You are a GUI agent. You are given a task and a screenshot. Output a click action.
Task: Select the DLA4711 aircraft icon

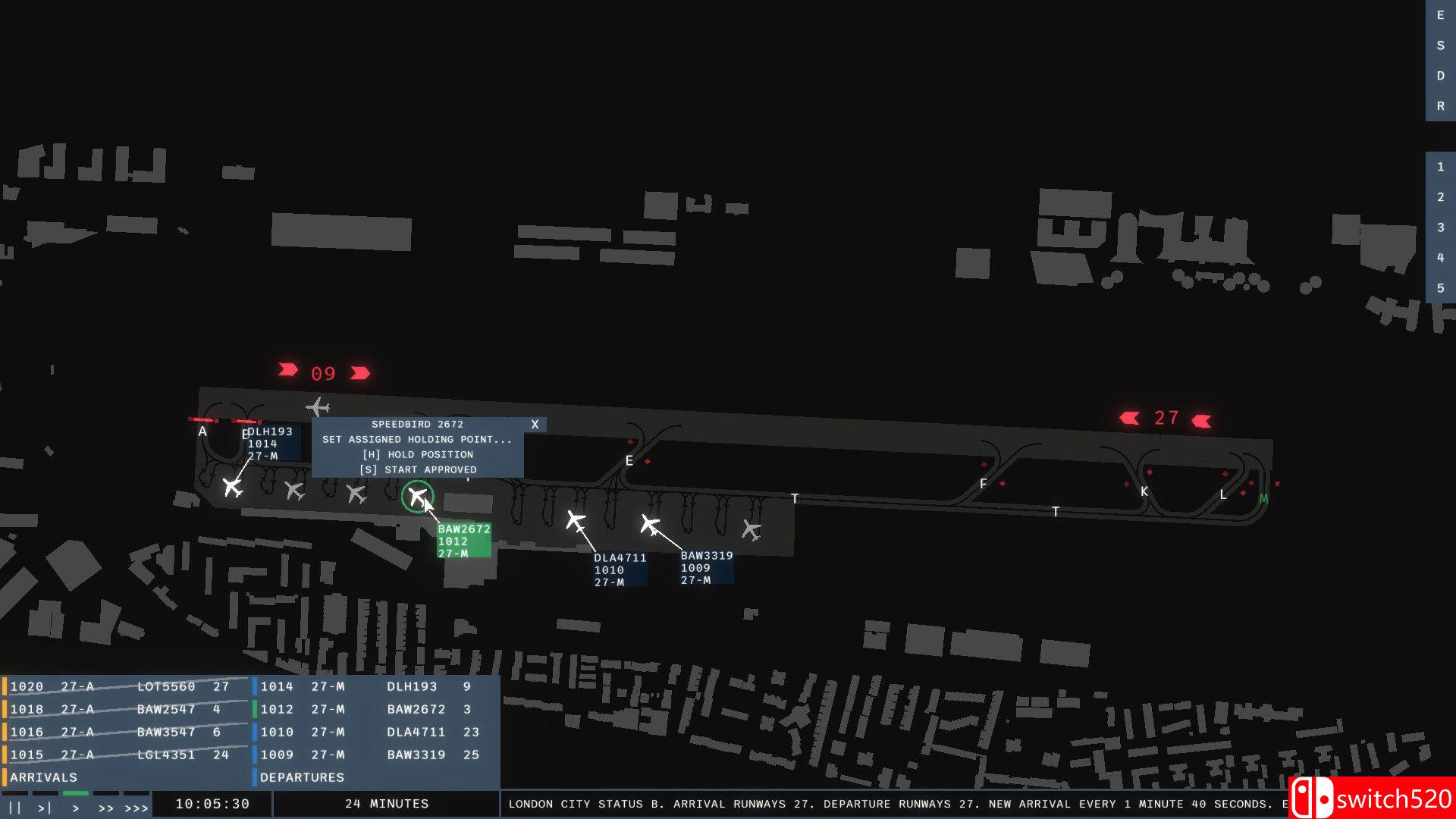(x=576, y=522)
